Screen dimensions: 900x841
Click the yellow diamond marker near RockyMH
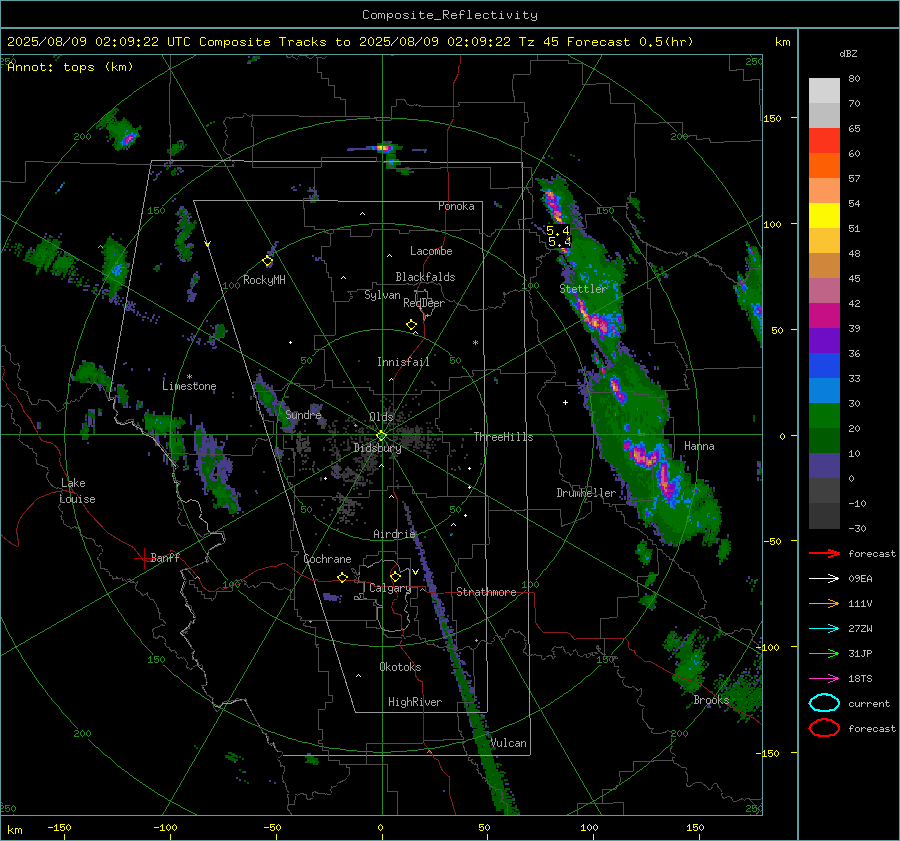267,261
